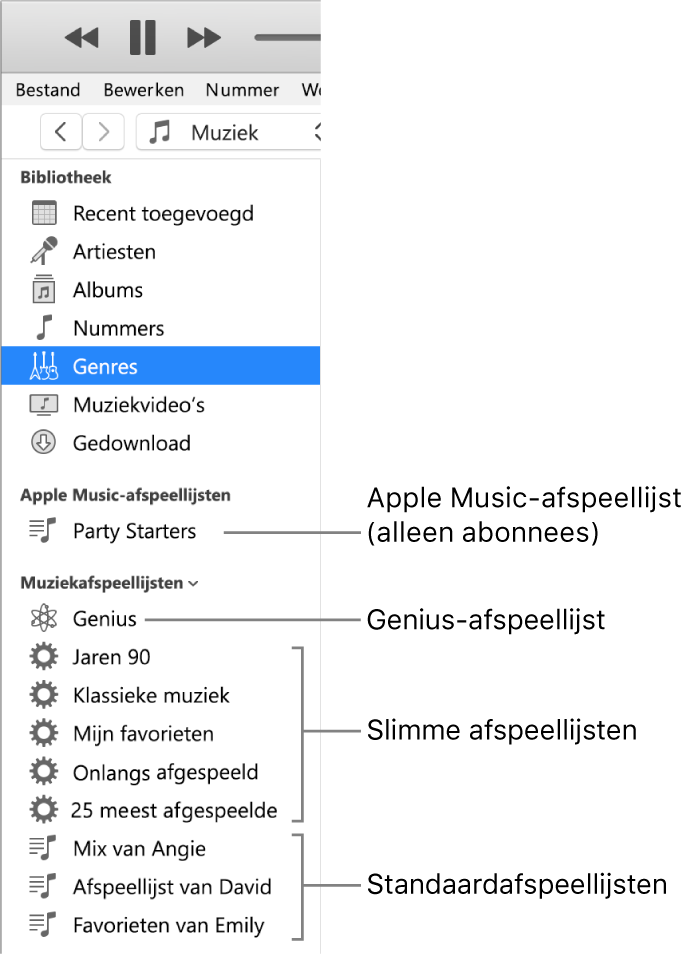The image size is (694, 955).
Task: Select the Genius atom icon
Action: pos(44,618)
